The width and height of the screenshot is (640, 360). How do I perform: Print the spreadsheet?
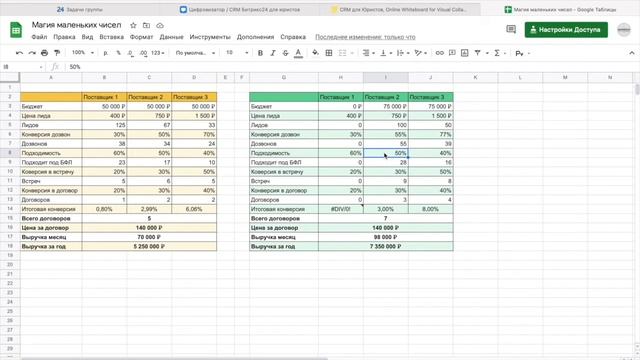(x=44, y=53)
